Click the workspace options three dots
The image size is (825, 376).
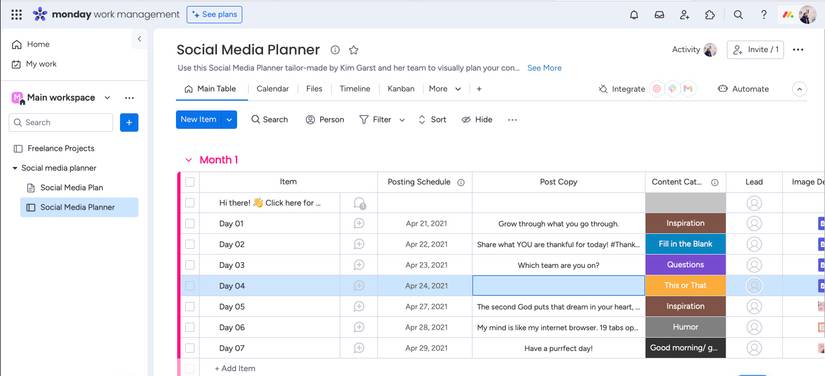[129, 98]
